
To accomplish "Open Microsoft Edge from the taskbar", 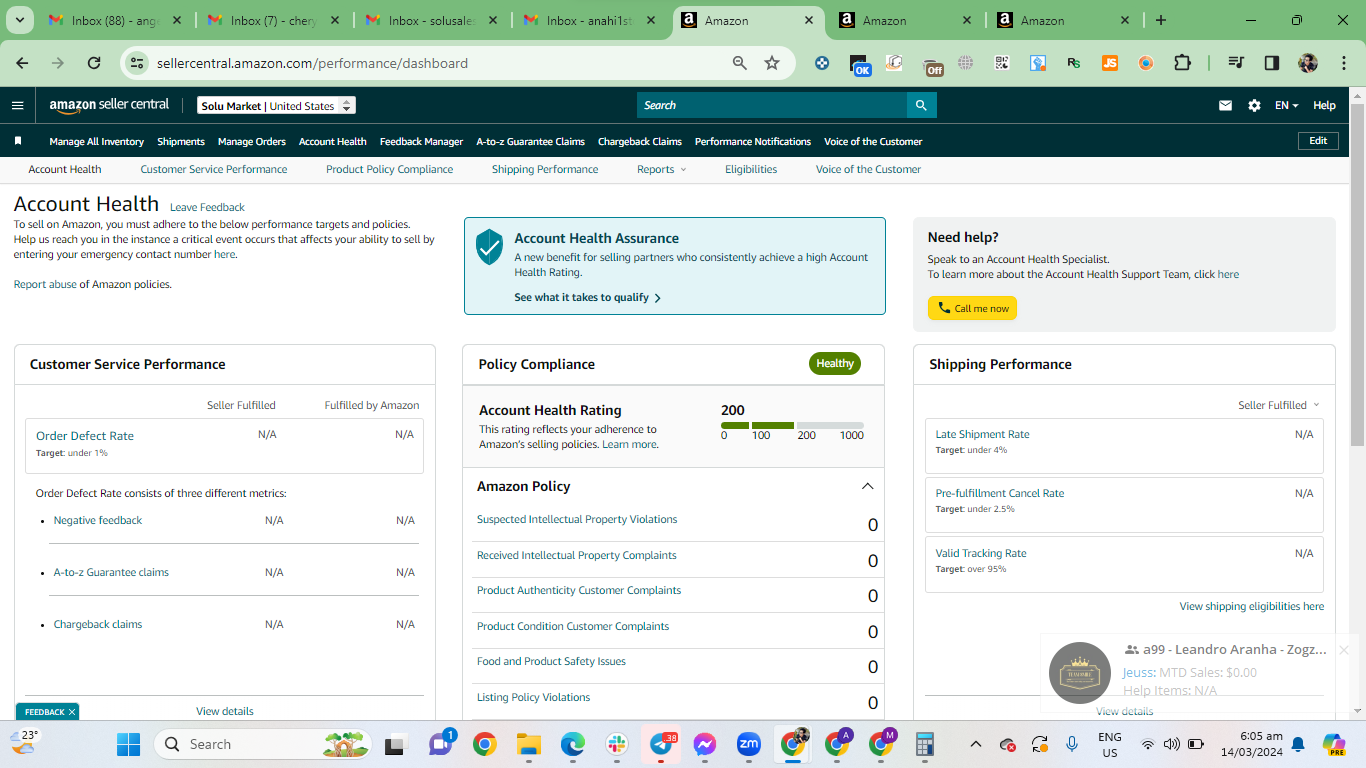I will (572, 744).
